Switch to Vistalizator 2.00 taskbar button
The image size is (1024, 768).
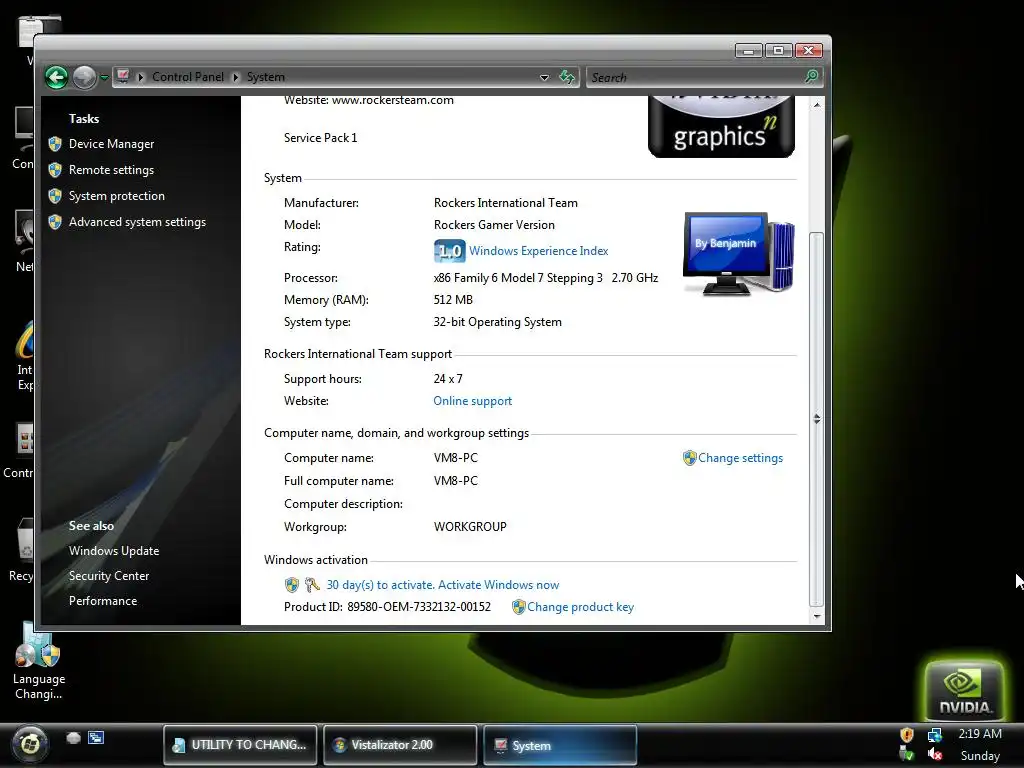coord(400,744)
